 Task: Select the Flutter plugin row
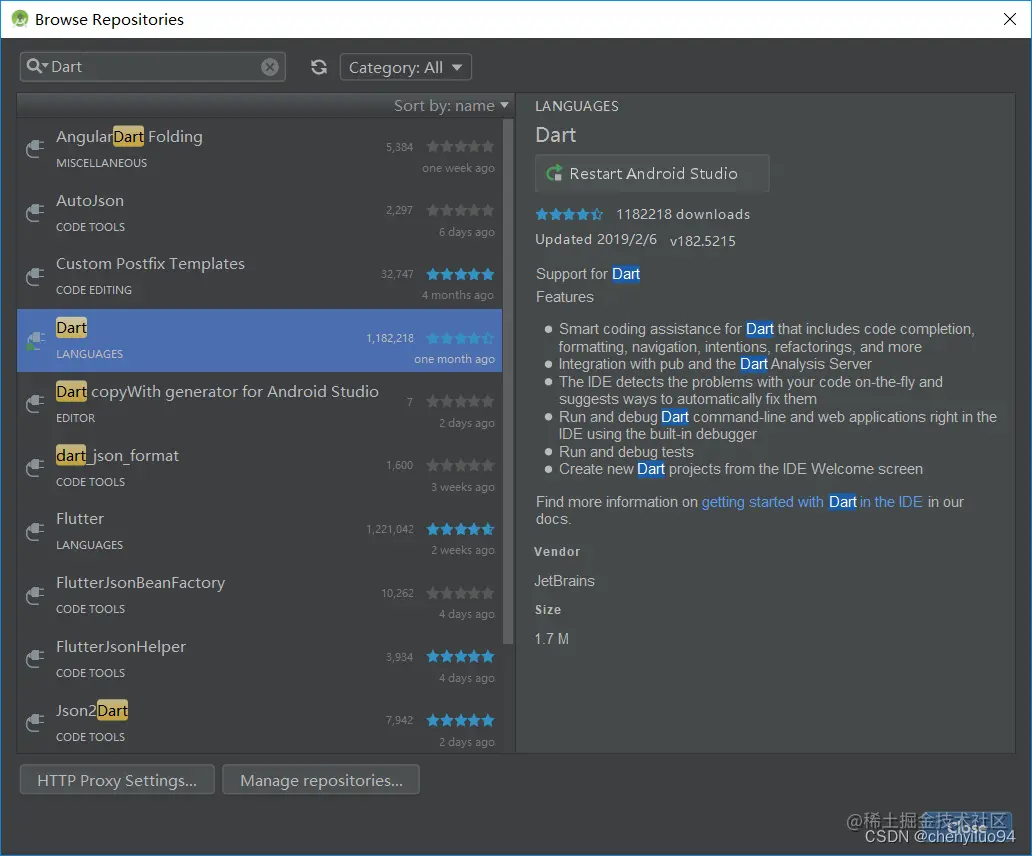(x=259, y=532)
